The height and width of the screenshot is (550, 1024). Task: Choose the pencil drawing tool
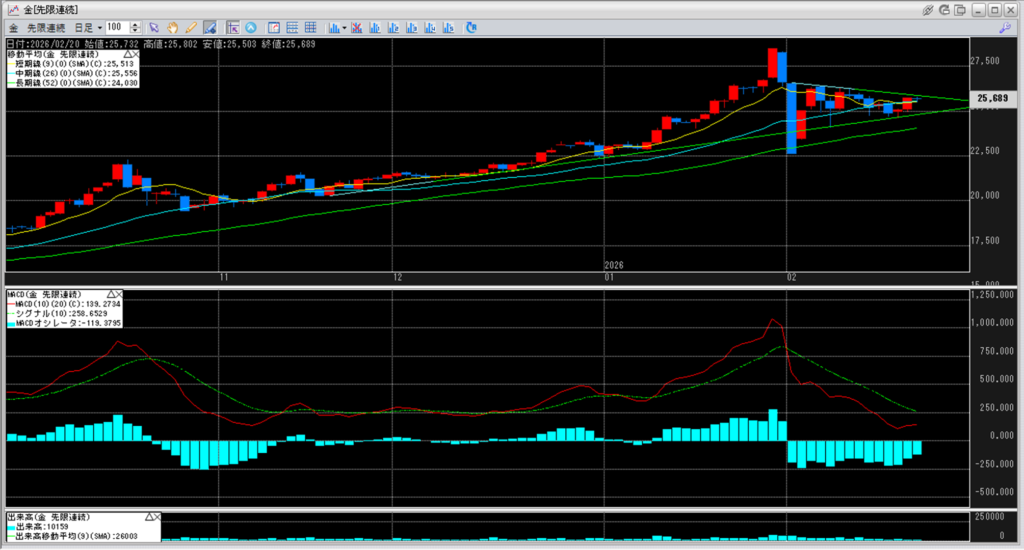coord(190,27)
